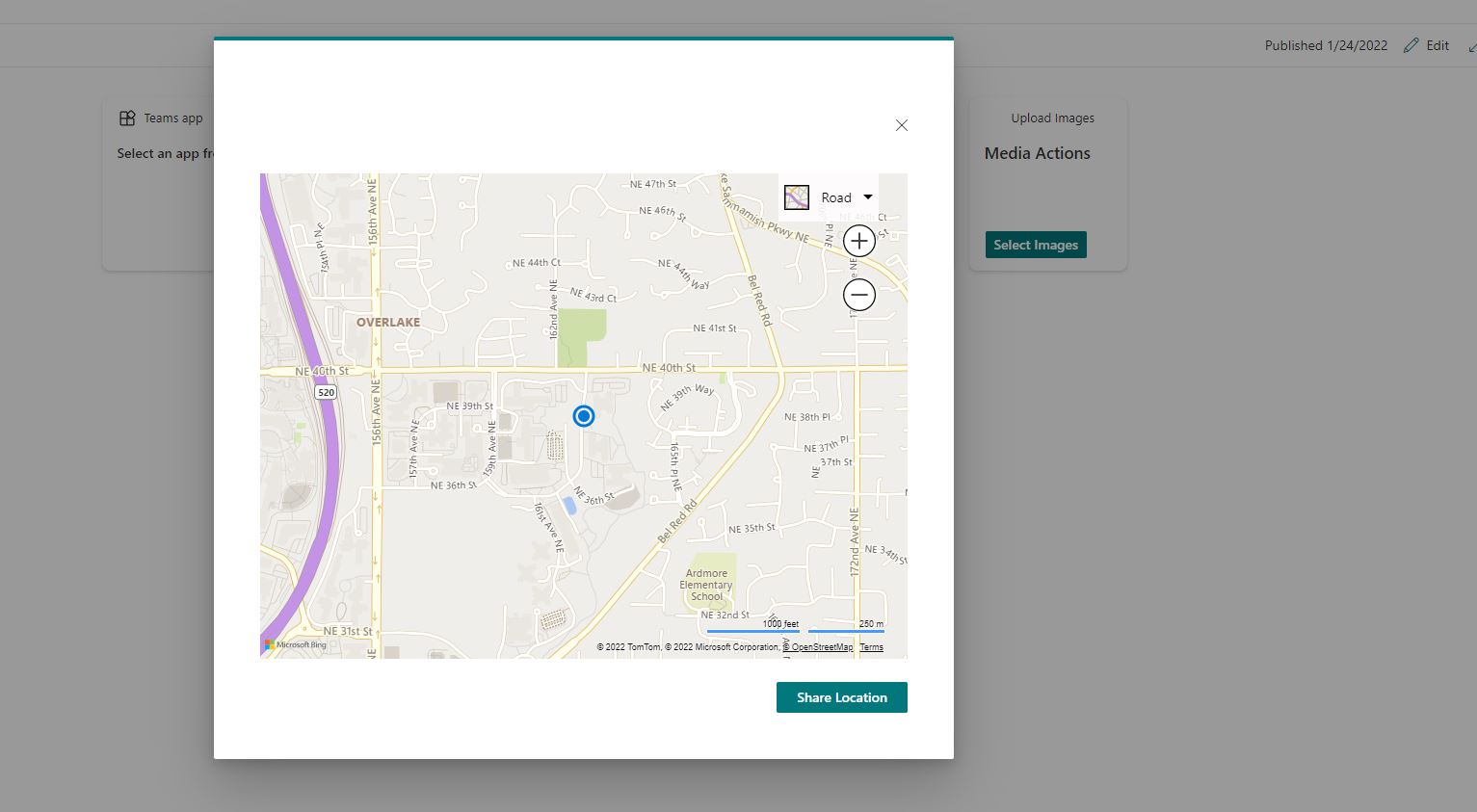Close the location sharing dialog
1477x812 pixels.
coord(901,125)
